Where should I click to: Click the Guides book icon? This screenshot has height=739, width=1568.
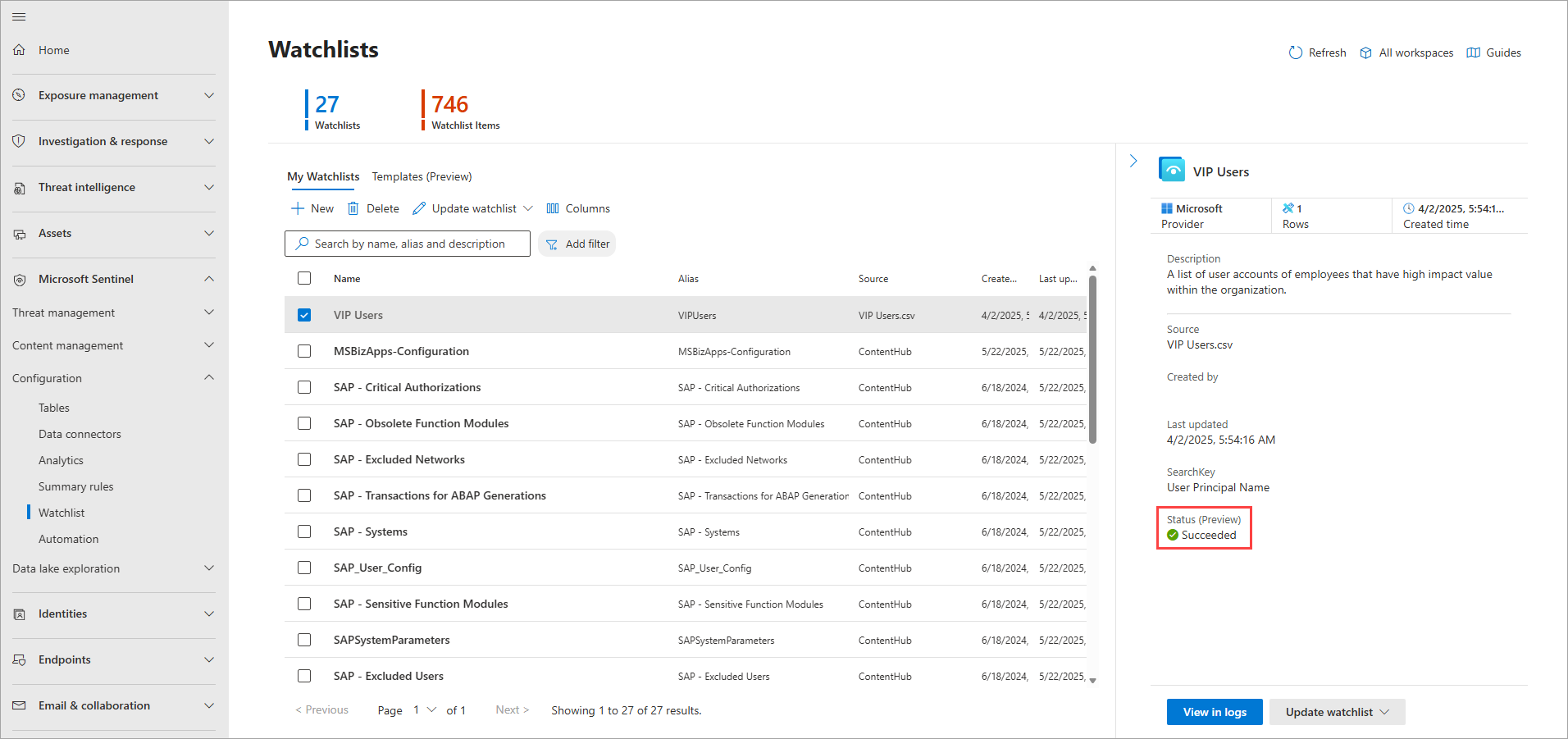coord(1473,52)
